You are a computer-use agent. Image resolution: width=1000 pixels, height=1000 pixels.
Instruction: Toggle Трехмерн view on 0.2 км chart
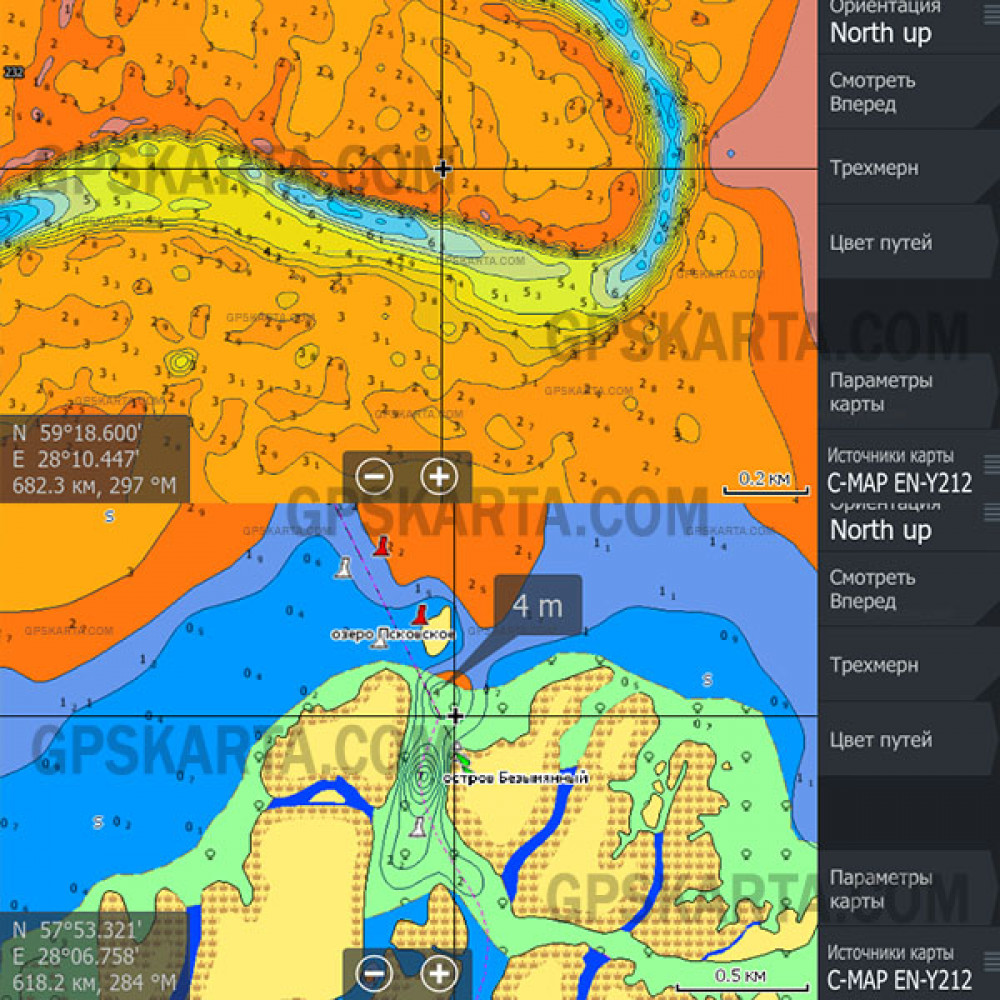click(909, 168)
